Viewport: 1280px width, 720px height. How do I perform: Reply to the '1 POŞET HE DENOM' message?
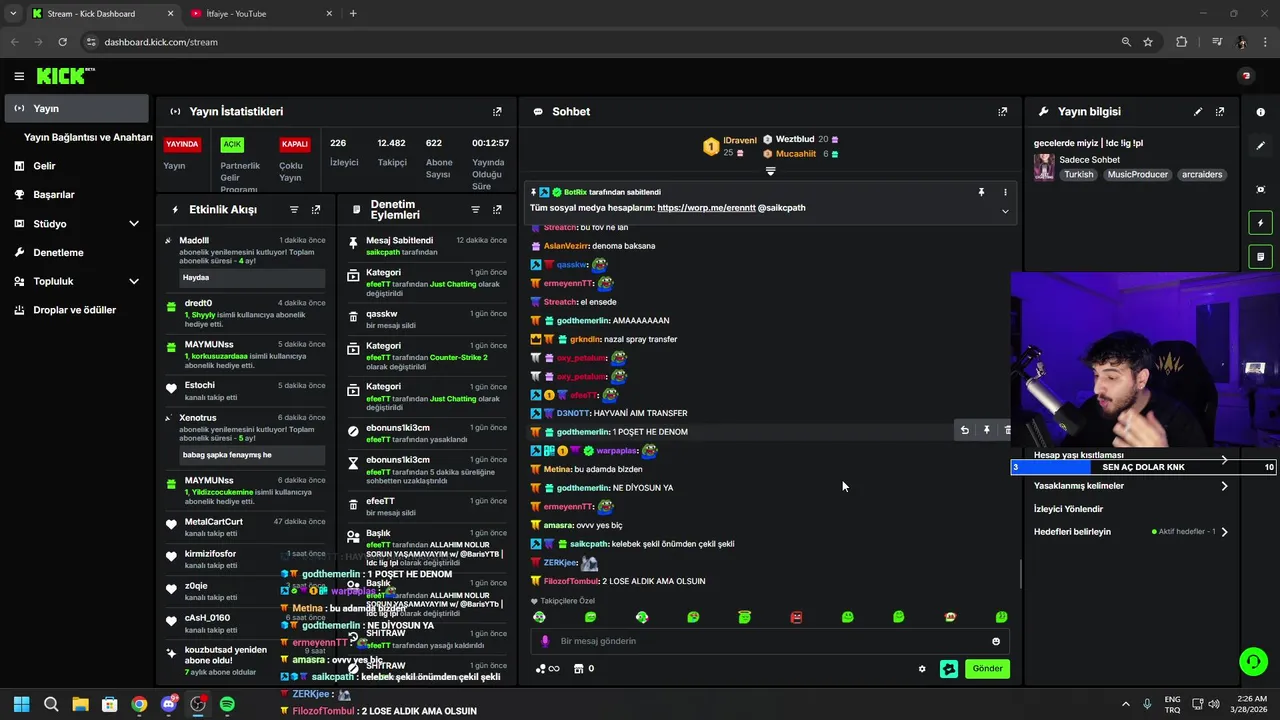click(x=965, y=430)
